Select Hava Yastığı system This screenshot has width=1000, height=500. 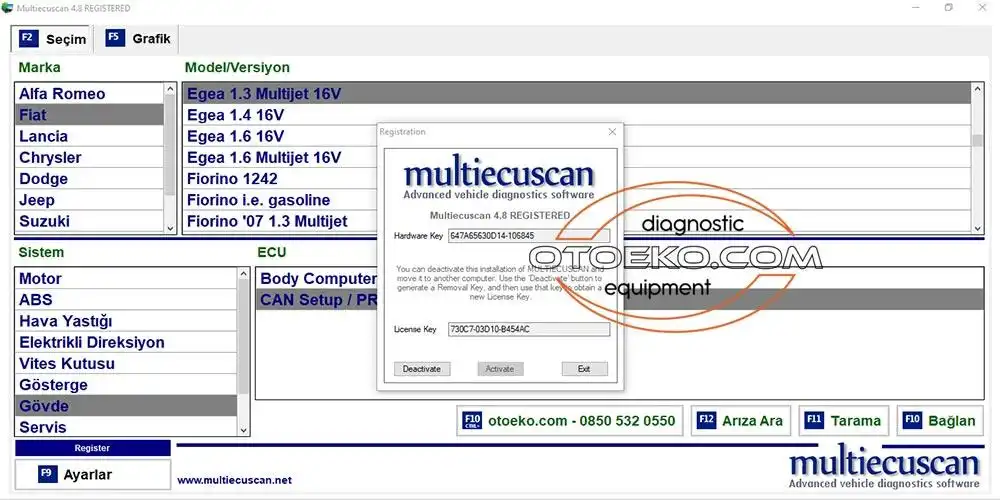[126, 321]
